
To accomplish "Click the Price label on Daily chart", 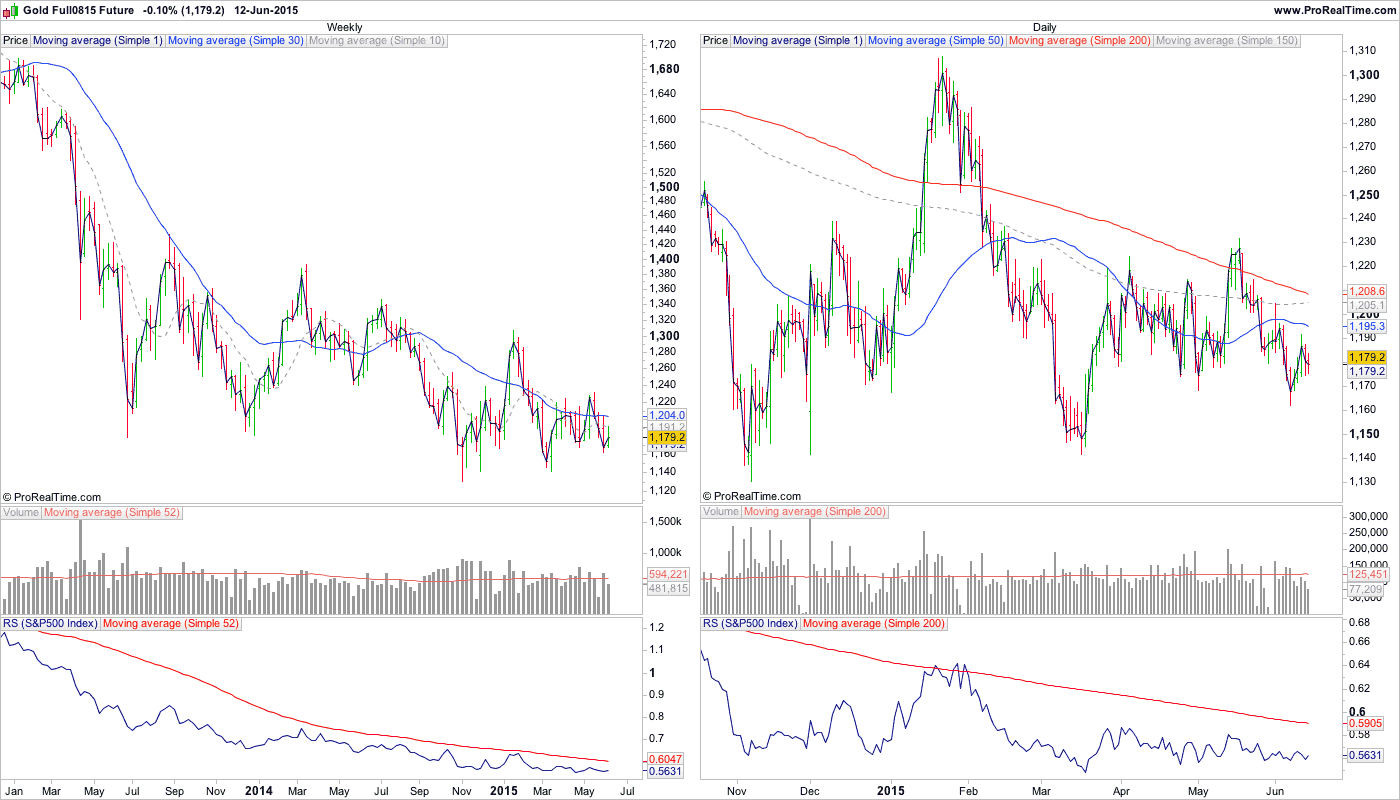I will [x=715, y=41].
